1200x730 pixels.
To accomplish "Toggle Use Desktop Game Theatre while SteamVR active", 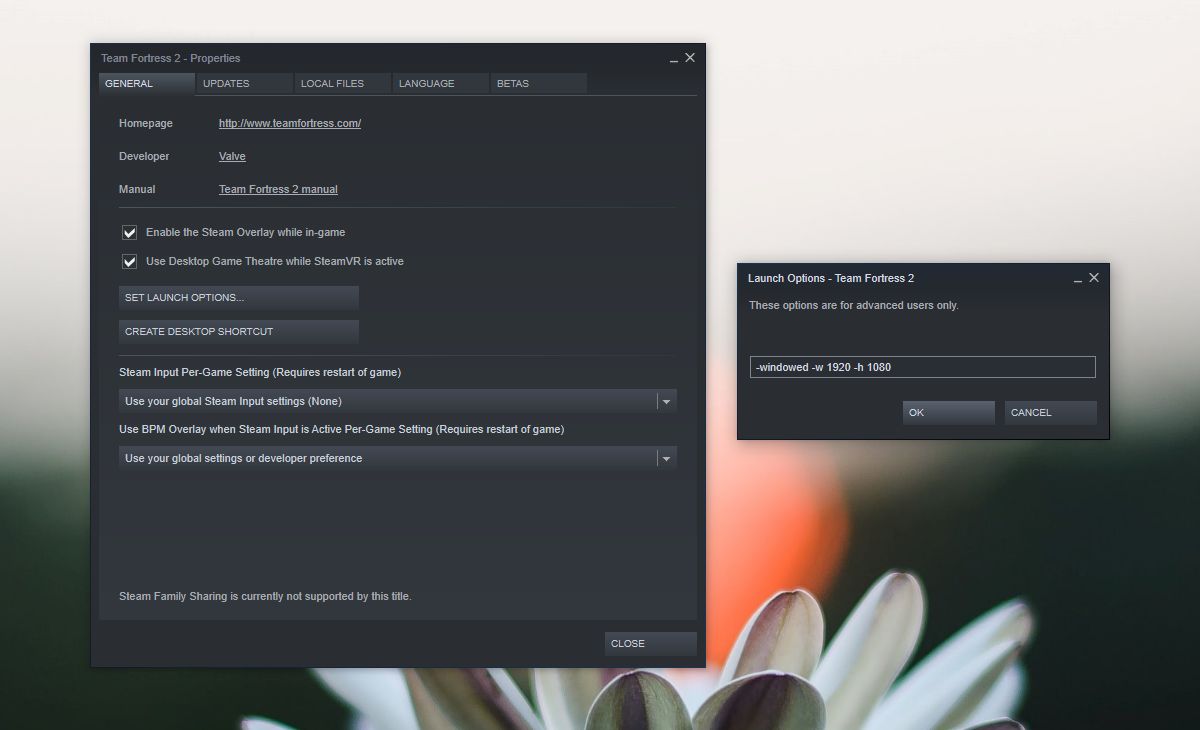I will 129,261.
